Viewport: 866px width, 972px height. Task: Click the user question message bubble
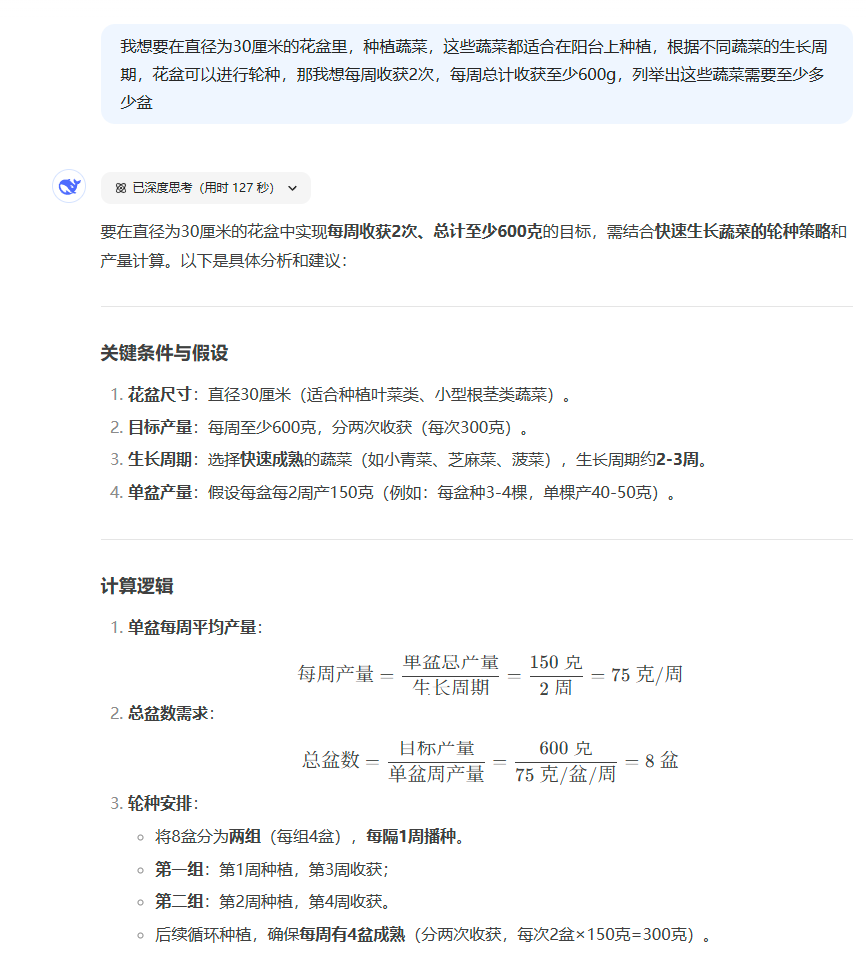(476, 75)
